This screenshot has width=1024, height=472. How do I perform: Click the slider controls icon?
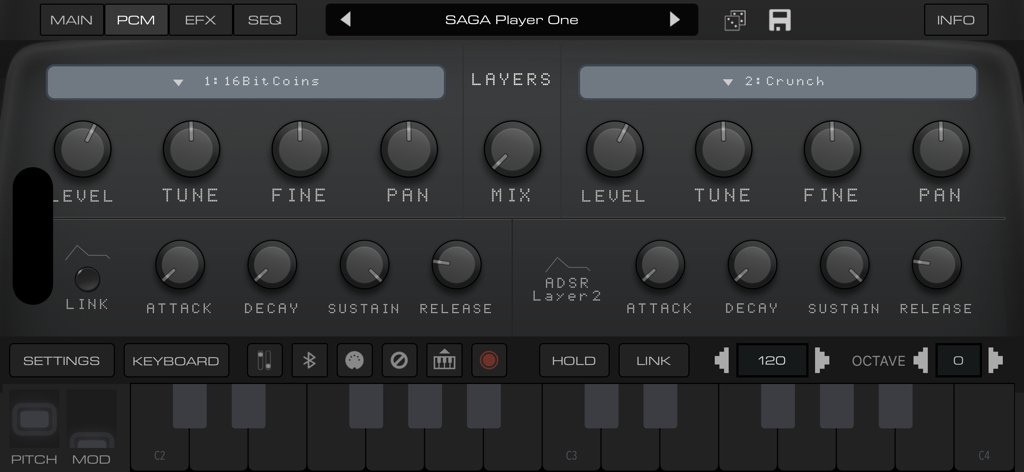264,360
